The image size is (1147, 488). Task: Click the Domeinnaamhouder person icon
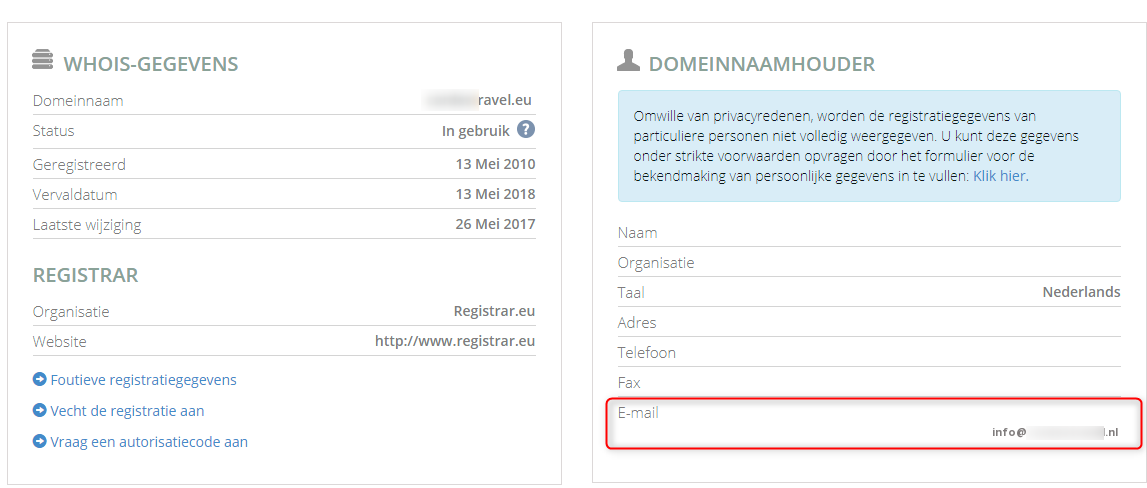(628, 60)
